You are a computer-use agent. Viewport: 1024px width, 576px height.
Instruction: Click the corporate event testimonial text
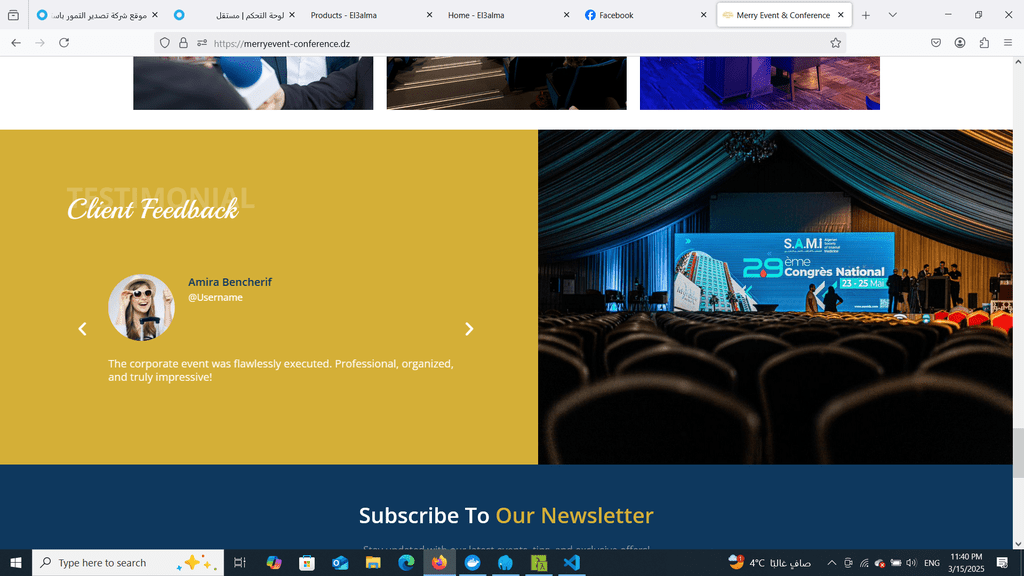pyautogui.click(x=281, y=370)
